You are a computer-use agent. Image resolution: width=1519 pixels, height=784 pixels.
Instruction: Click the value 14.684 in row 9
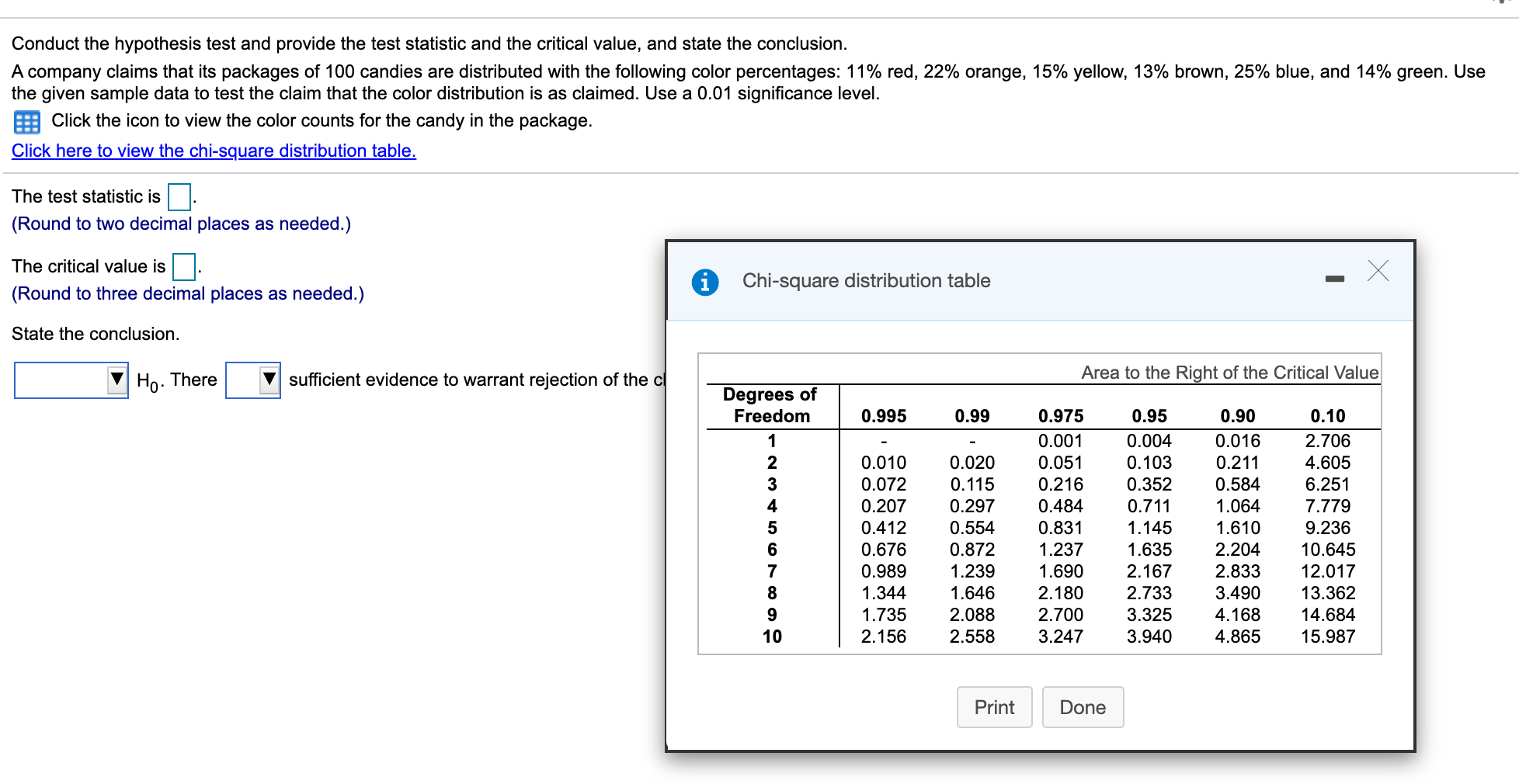1328,615
